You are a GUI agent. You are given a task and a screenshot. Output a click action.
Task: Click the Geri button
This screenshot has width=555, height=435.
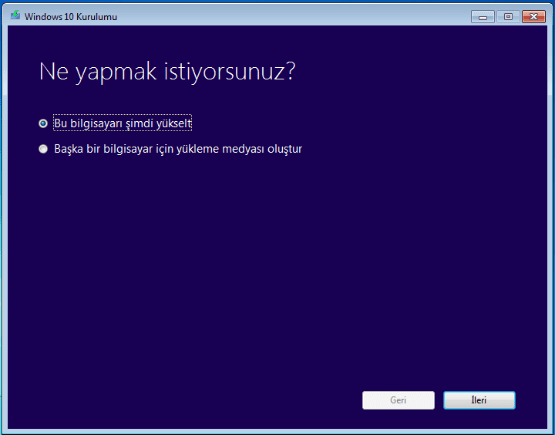click(398, 400)
